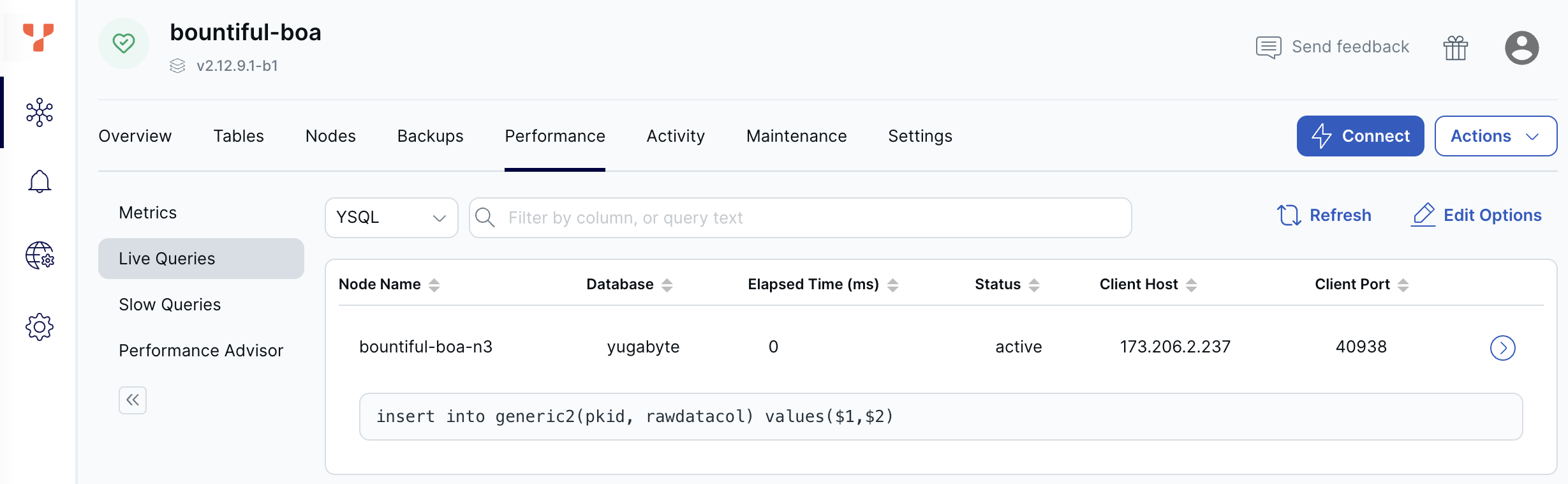
Task: Click the Yugabyte logo in the sidebar
Action: [x=38, y=38]
